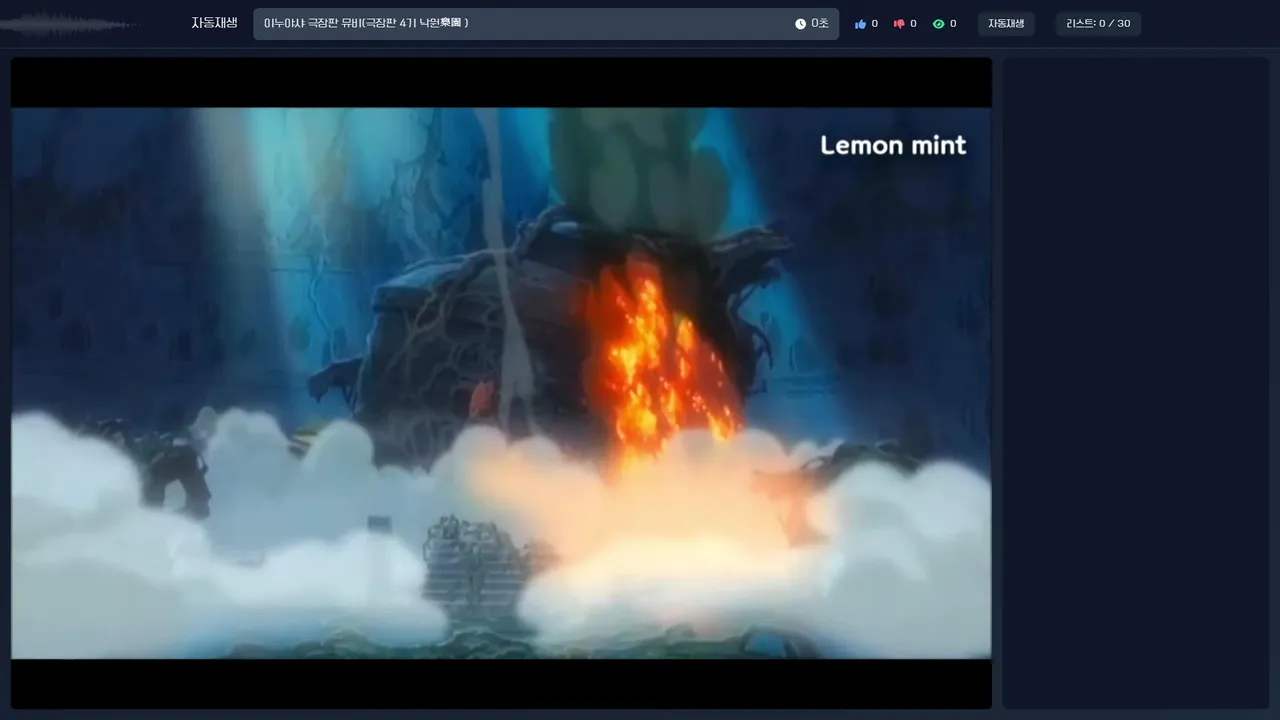Click the 0초 elapsed time value
The height and width of the screenshot is (720, 1280).
coord(820,24)
